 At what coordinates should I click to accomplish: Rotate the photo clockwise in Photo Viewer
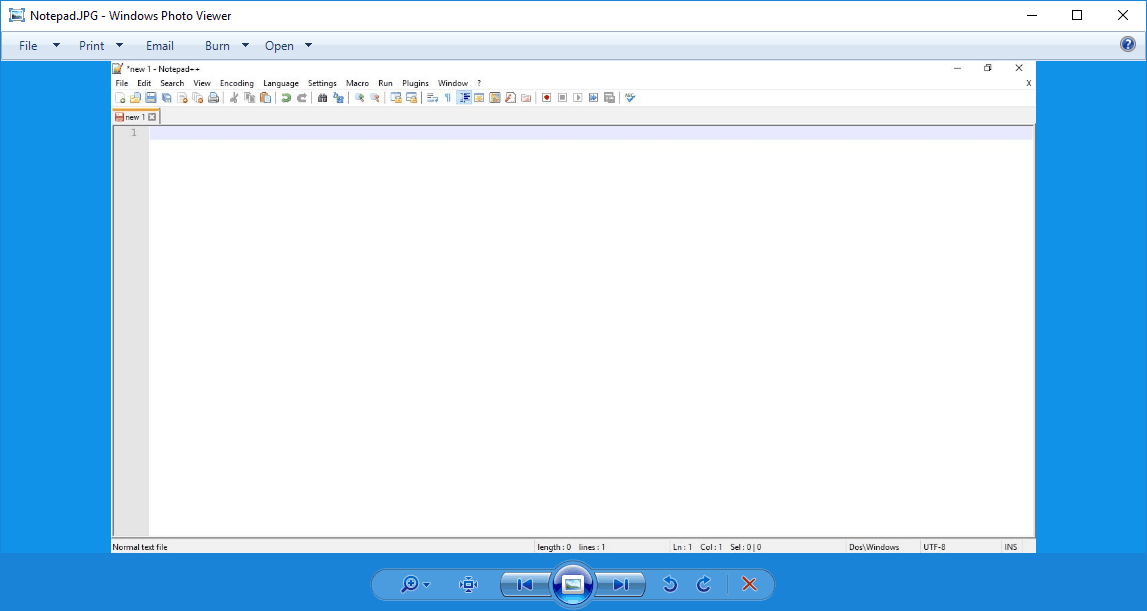[x=703, y=584]
